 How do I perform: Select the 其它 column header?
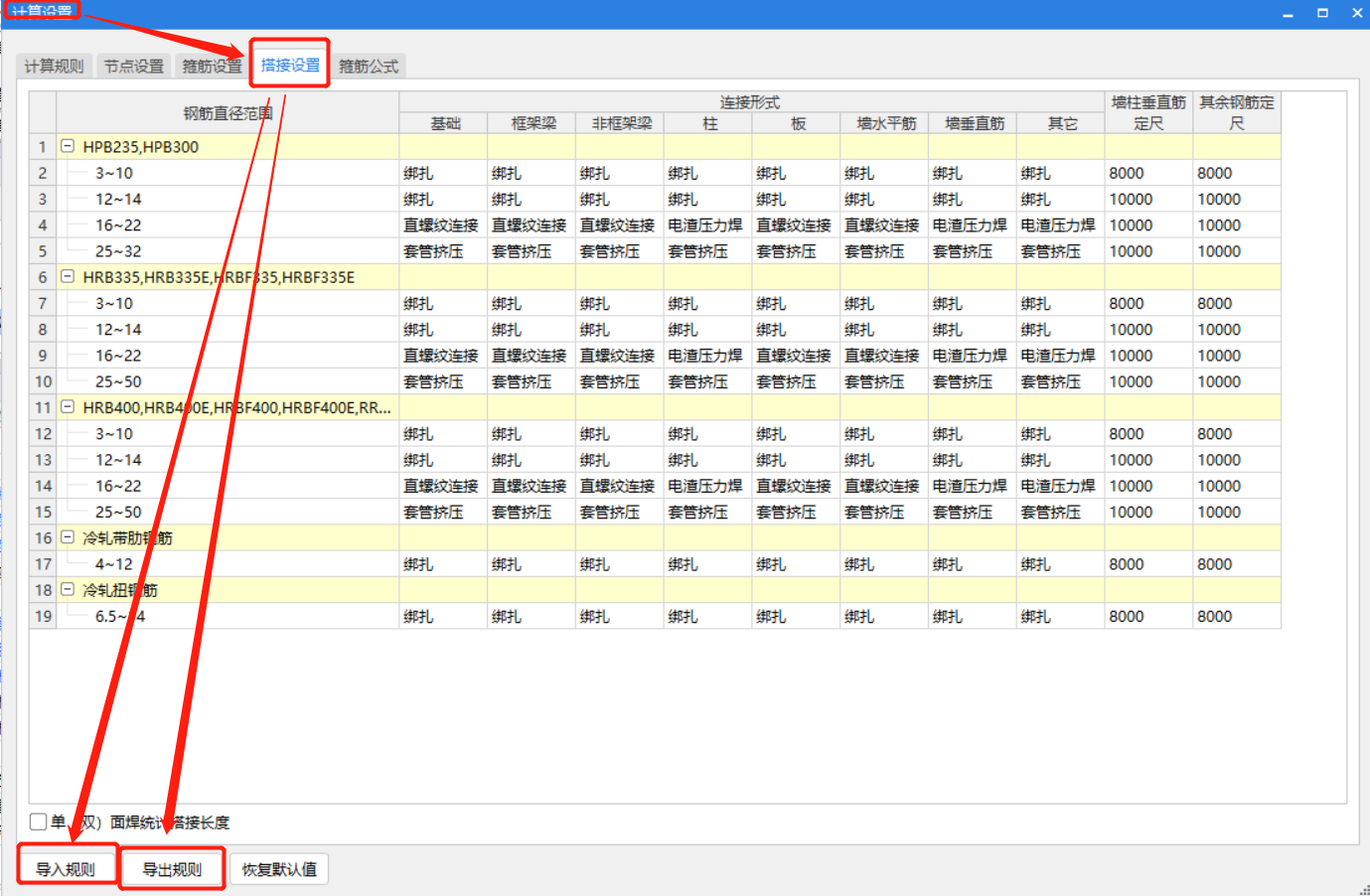pos(1061,123)
